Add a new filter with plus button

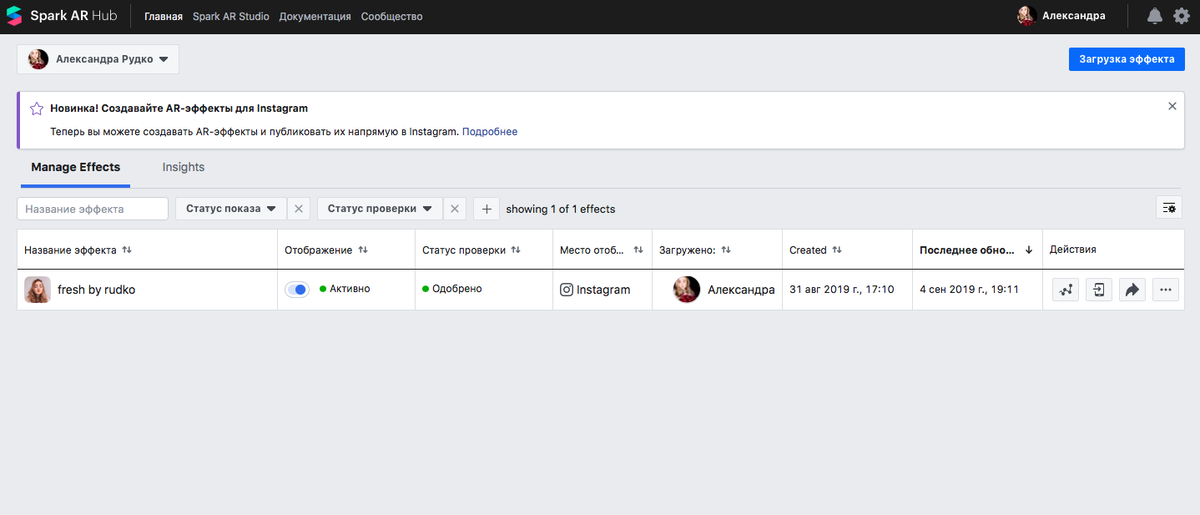[x=486, y=209]
